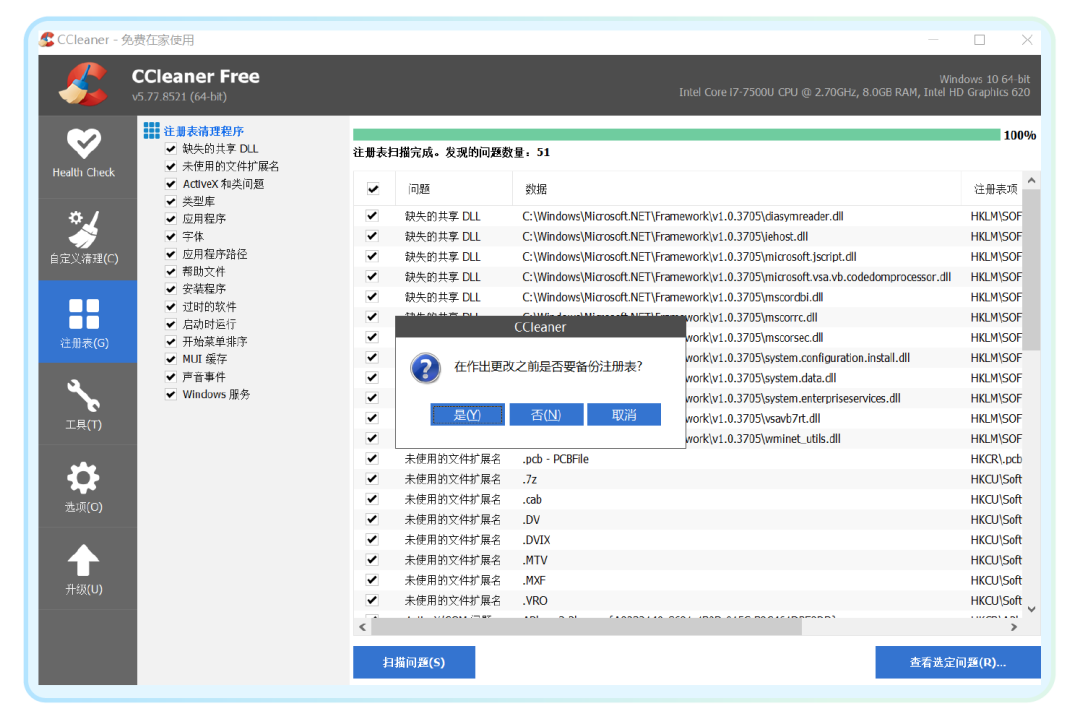Click the 注册表清理程序 heading
Screen dimensions: 1080x719
point(203,131)
